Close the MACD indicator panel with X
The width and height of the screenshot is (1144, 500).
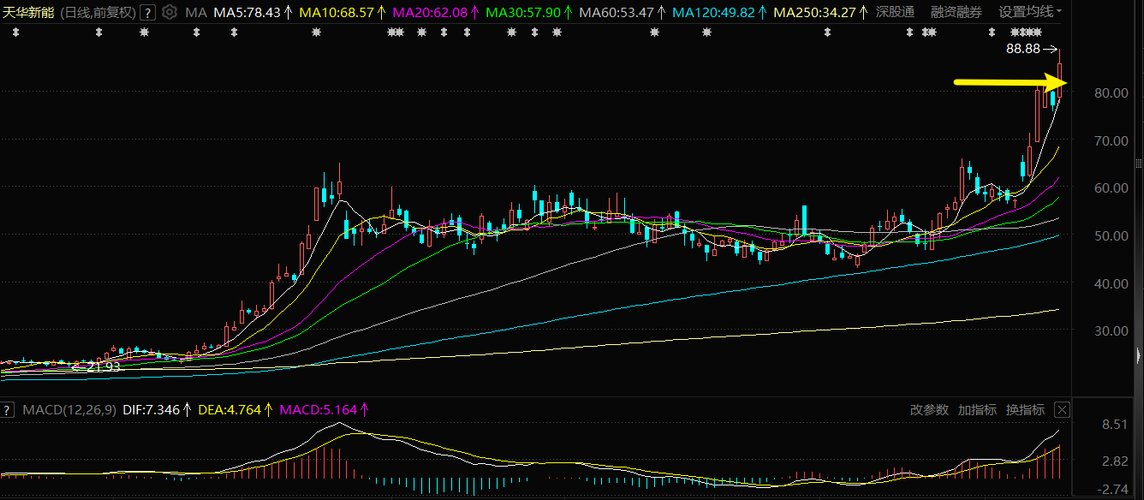(x=1062, y=409)
